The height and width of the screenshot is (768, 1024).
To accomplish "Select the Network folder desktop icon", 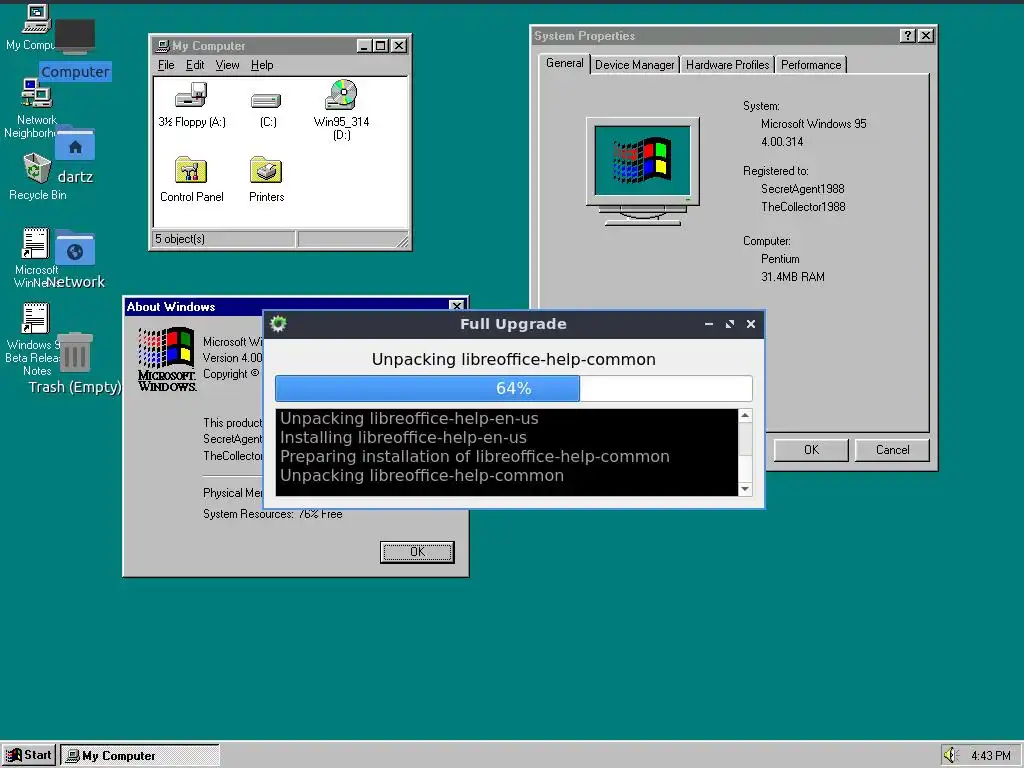I will coord(74,249).
